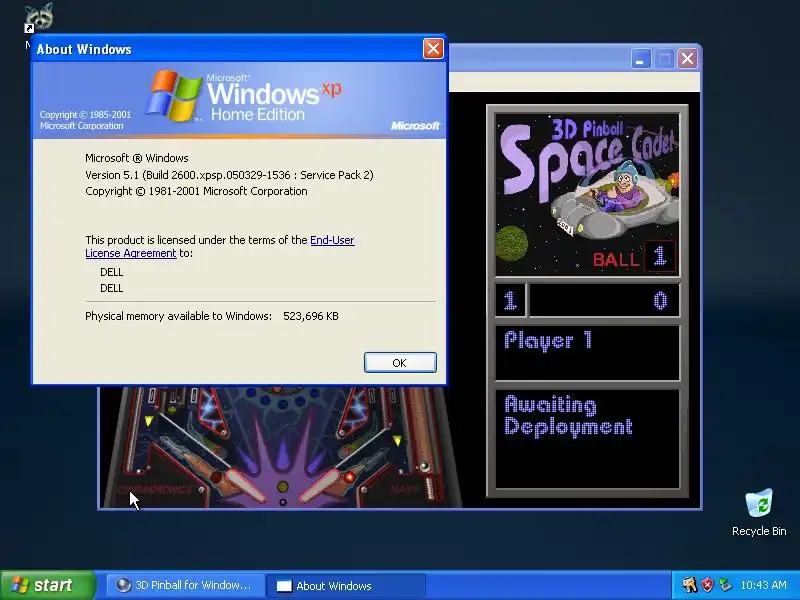
Task: Minimize the 3D Pinball window
Action: [641, 59]
